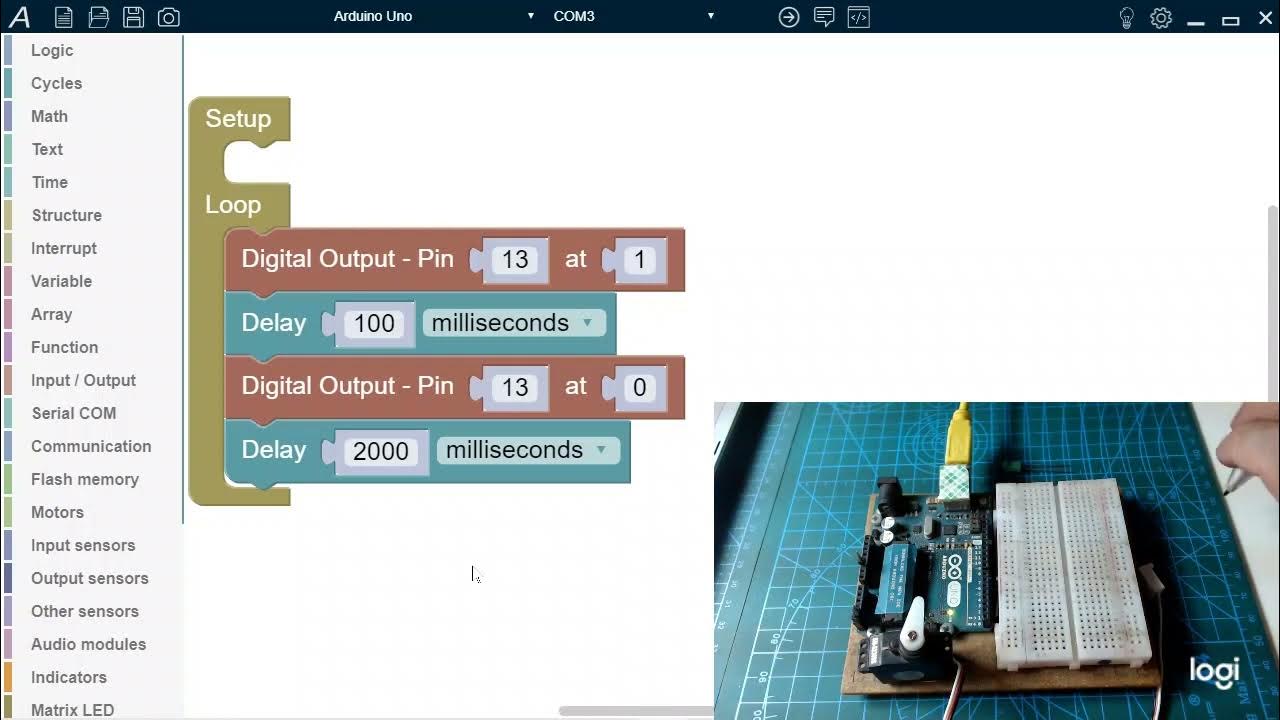Click the workspace horizontal scrollbar

pos(636,711)
